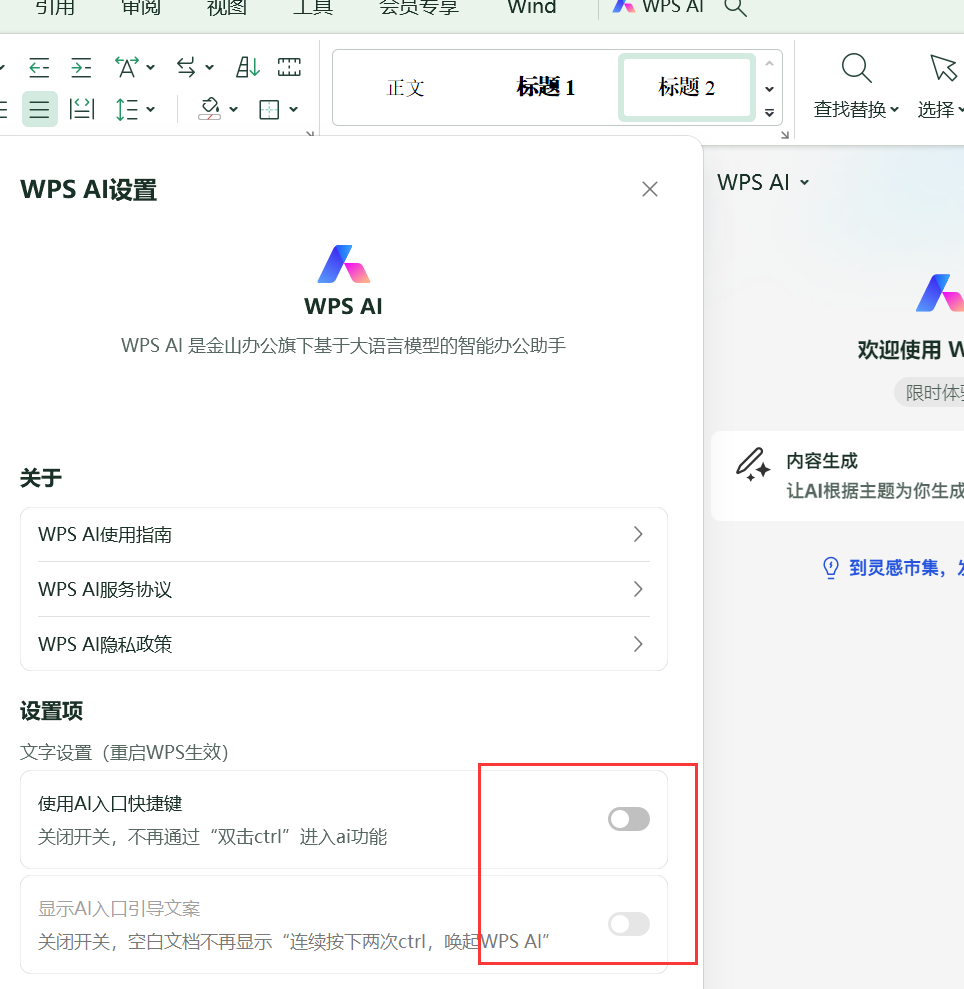Open the 到灵感市集 link
Screen dimensions: 964x989
tap(906, 568)
